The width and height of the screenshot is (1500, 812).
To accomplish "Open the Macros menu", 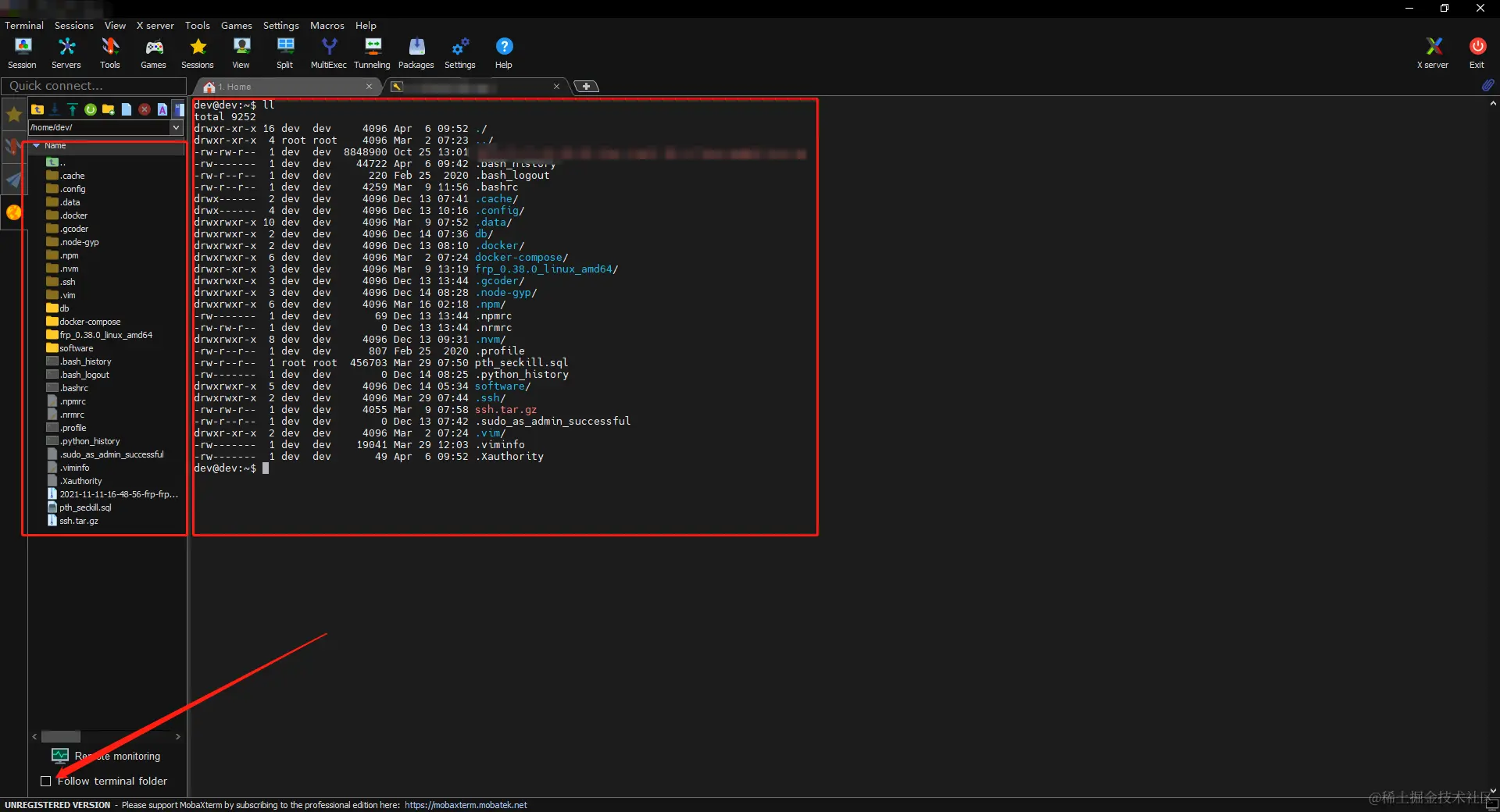I will point(327,25).
